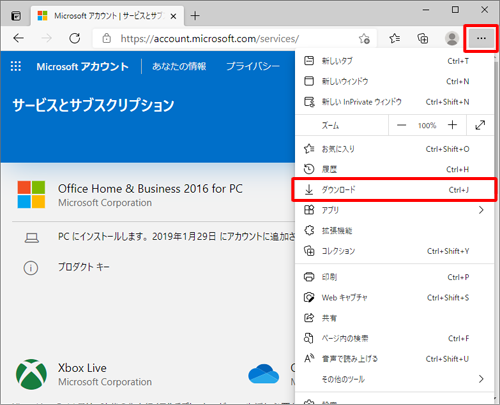Click Microsoft Corporation text under Xbox Live
Screen dimensions: 500x405
click(x=105, y=382)
